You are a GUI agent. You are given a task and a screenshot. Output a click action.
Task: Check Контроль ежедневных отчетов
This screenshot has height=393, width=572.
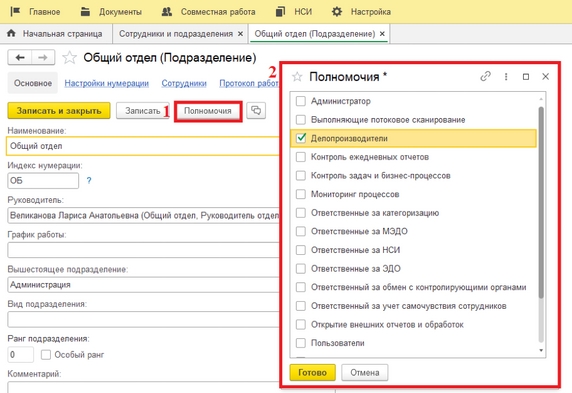coord(301,157)
